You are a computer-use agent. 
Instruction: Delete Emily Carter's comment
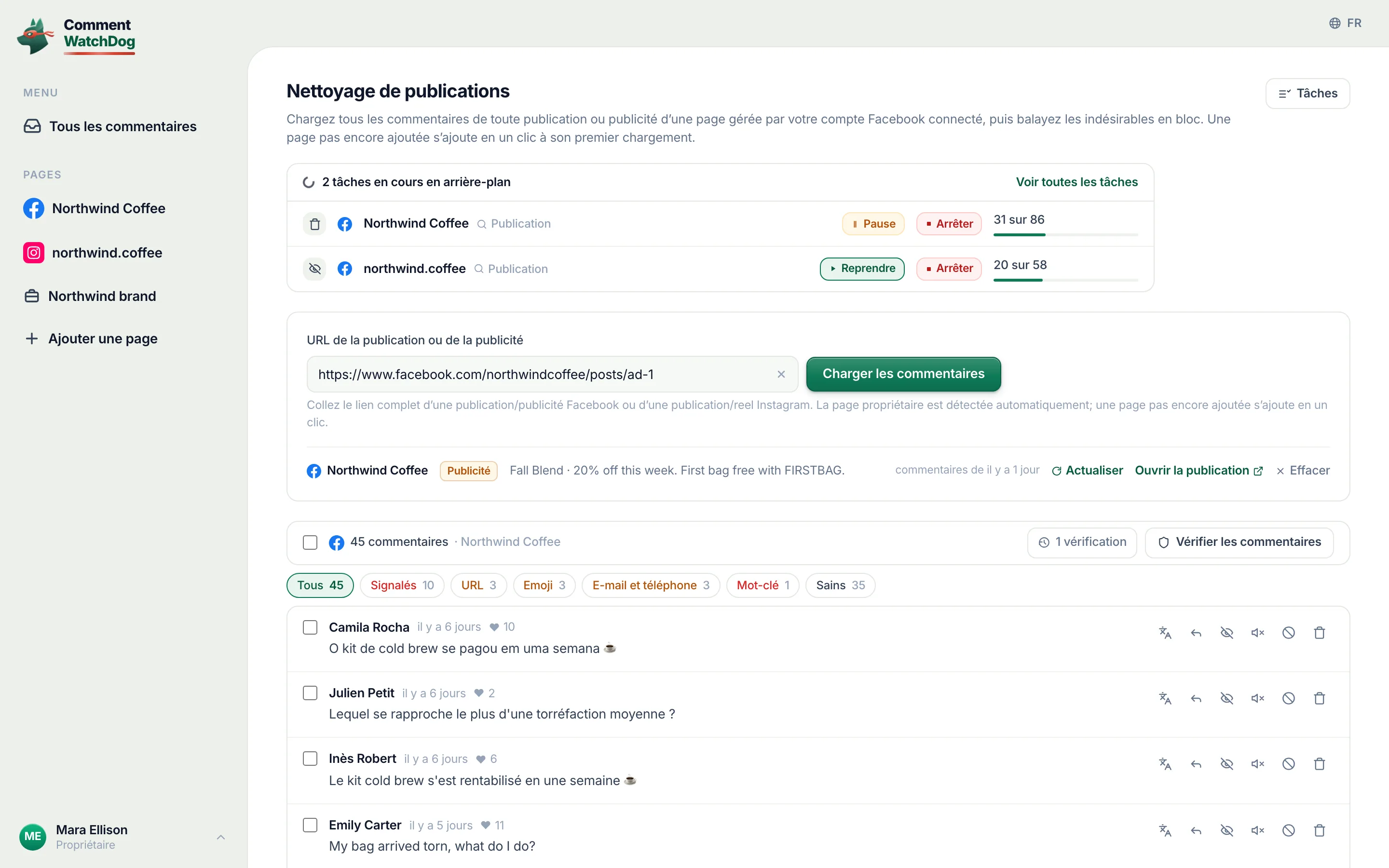[1320, 830]
